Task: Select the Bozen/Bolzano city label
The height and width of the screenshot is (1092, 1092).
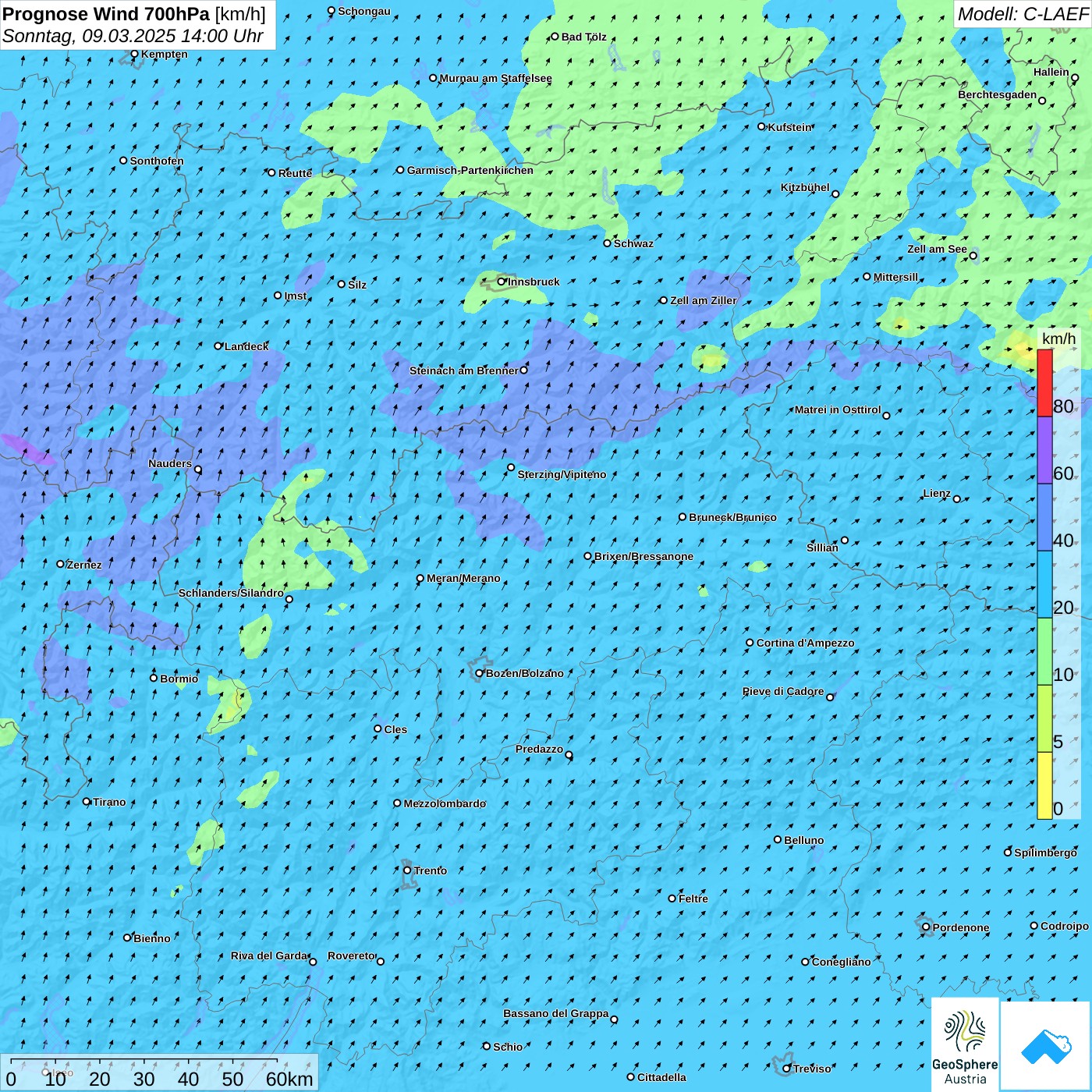Action: click(524, 673)
